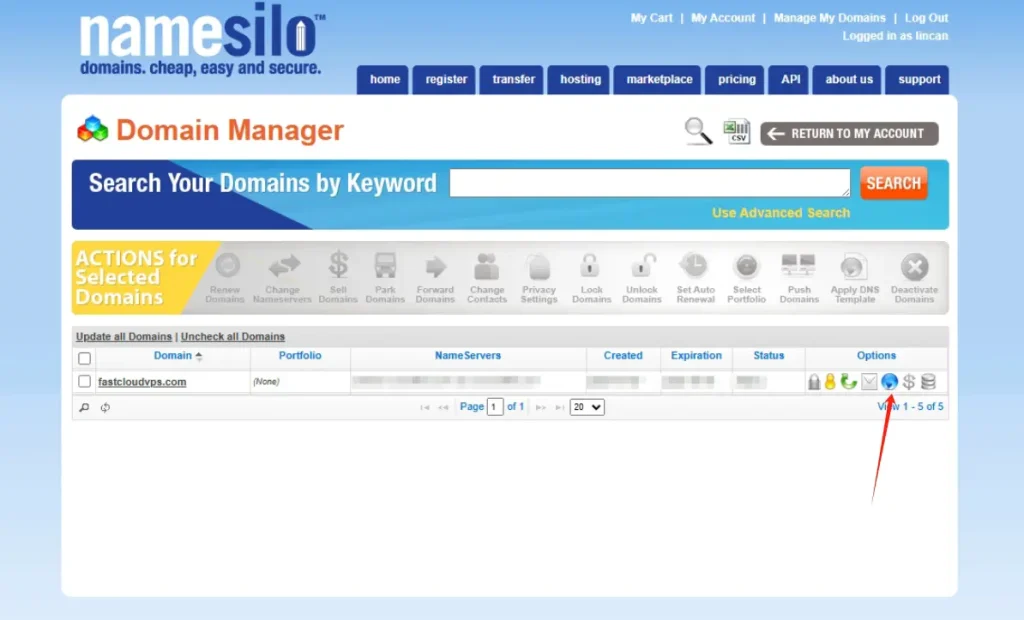The width and height of the screenshot is (1024, 620).
Task: Click the orange SEARCH button
Action: [893, 183]
